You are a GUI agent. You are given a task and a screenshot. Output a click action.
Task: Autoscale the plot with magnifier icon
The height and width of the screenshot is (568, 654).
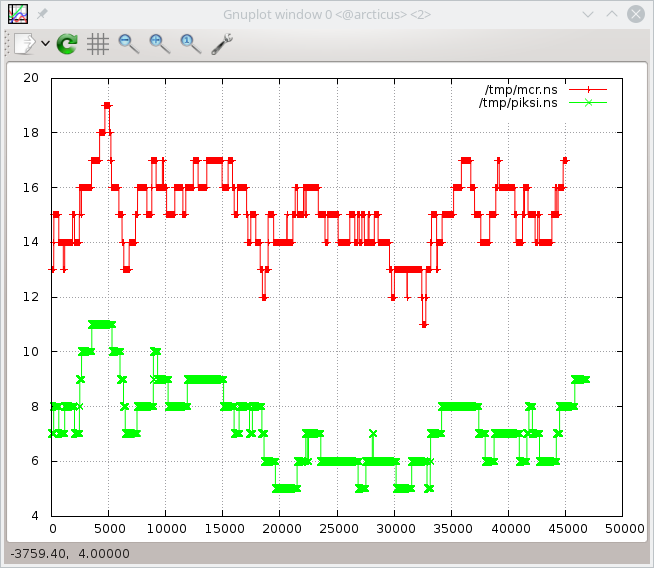click(x=190, y=43)
